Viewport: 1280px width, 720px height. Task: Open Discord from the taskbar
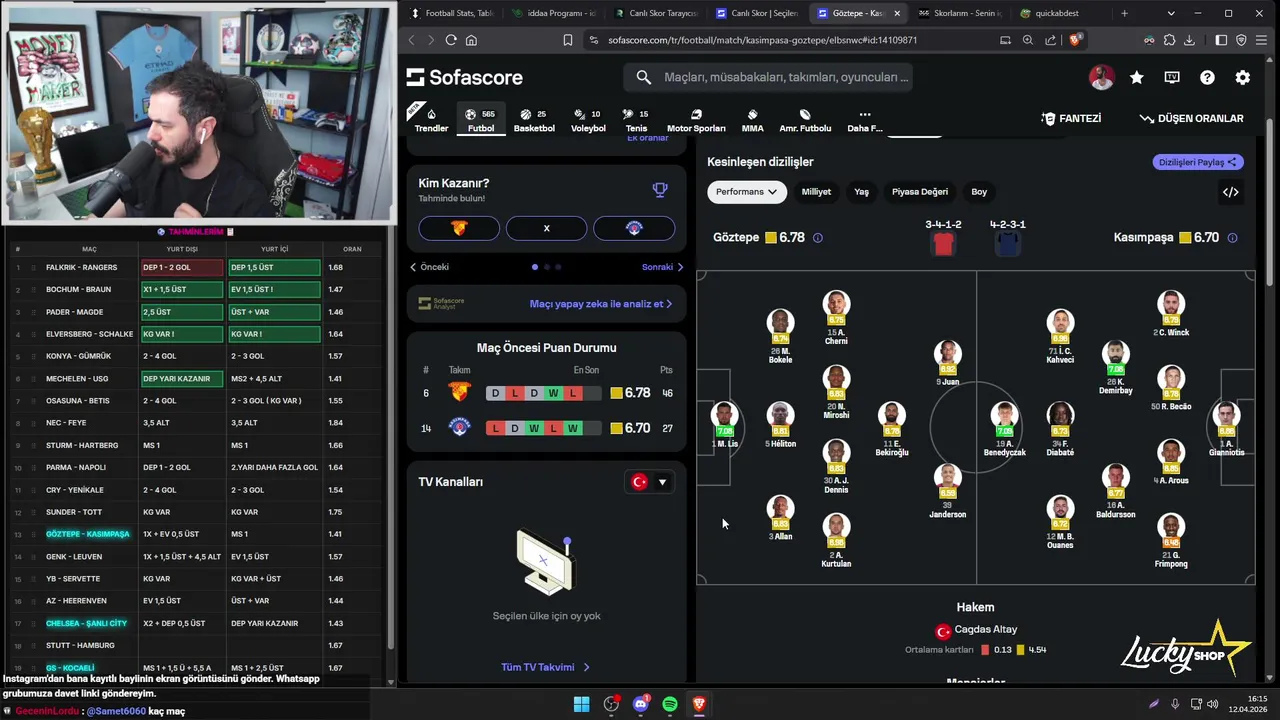coord(641,704)
